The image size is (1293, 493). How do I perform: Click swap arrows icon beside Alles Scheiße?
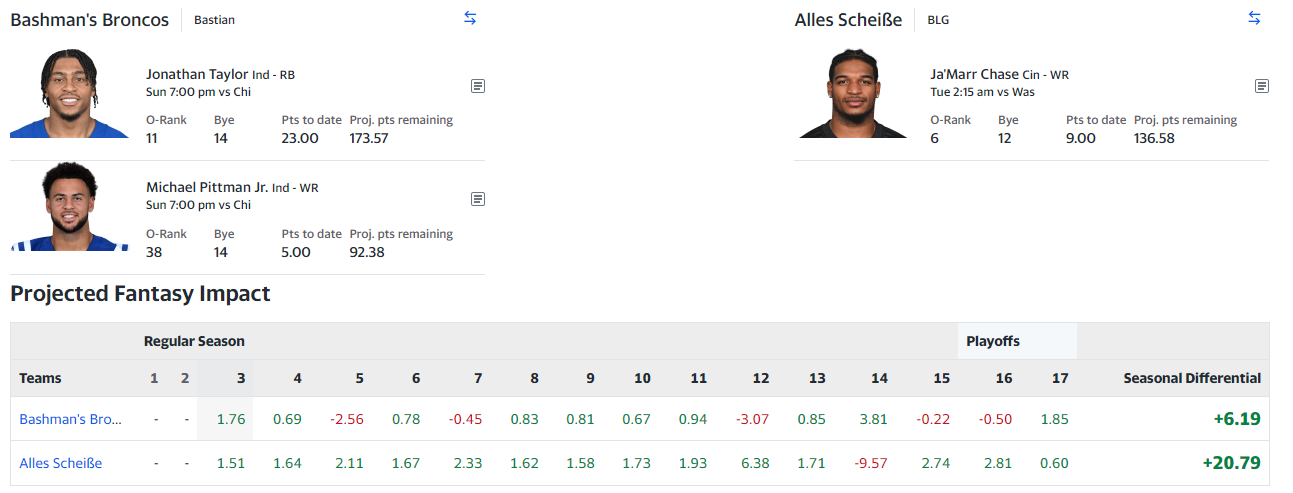click(1254, 18)
